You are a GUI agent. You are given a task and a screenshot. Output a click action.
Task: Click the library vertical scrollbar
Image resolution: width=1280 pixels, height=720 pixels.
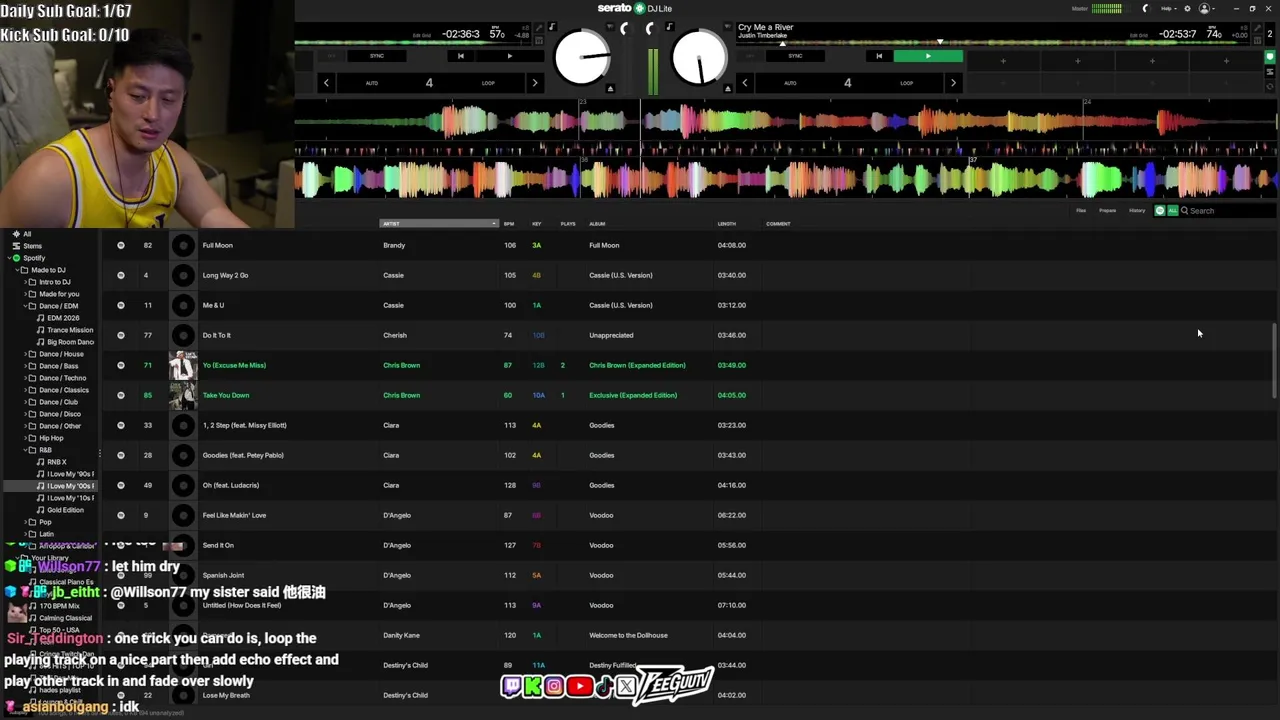(1274, 362)
